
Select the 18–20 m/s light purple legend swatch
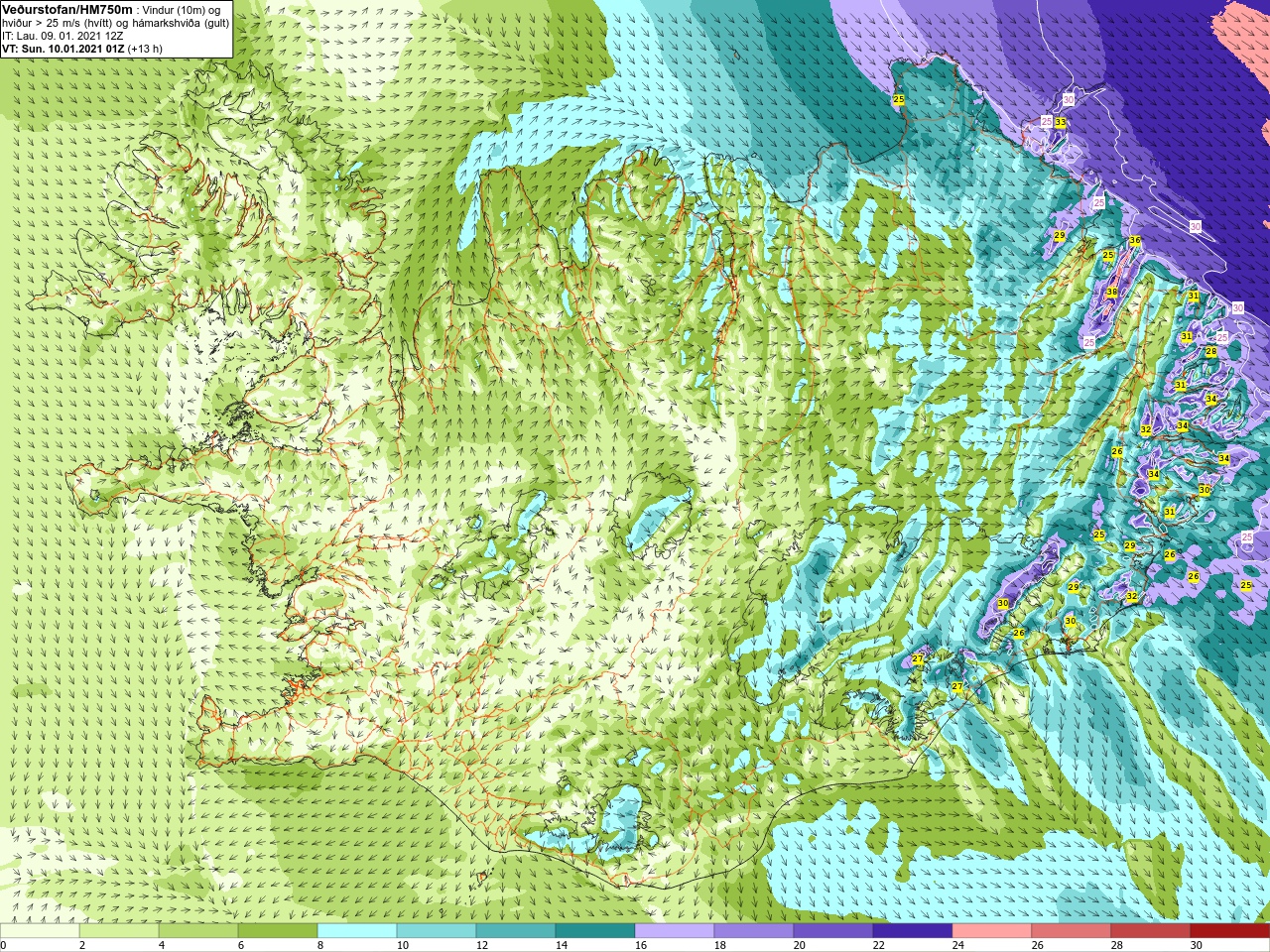[x=754, y=931]
